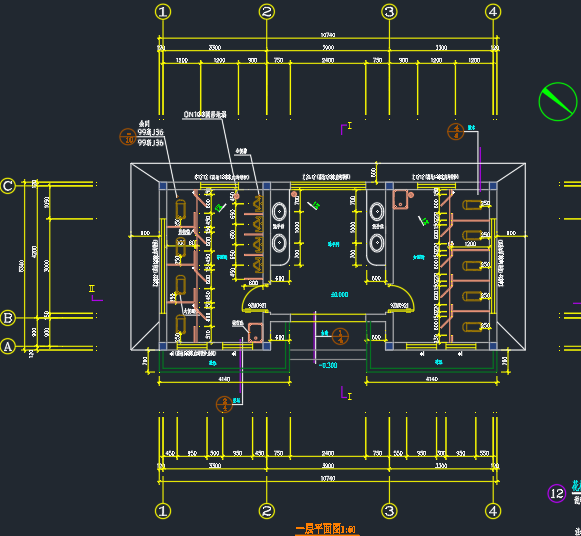581x536 pixels.
Task: Click the green north arrow compass
Action: (558, 101)
